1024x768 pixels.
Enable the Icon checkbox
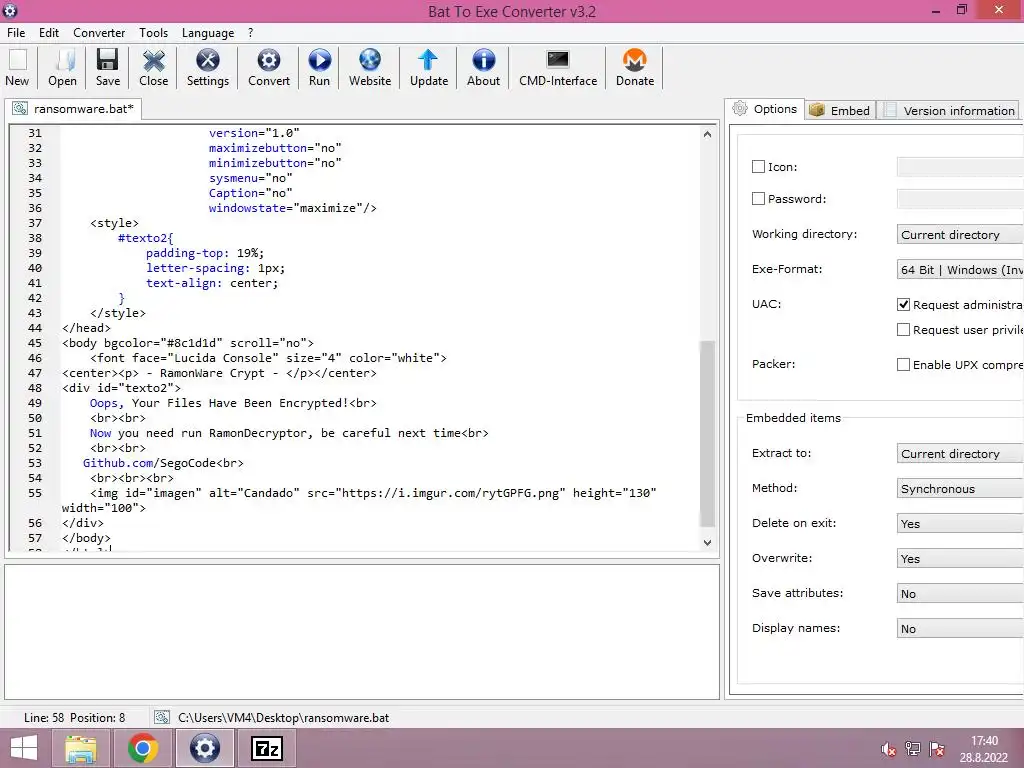pyautogui.click(x=758, y=167)
